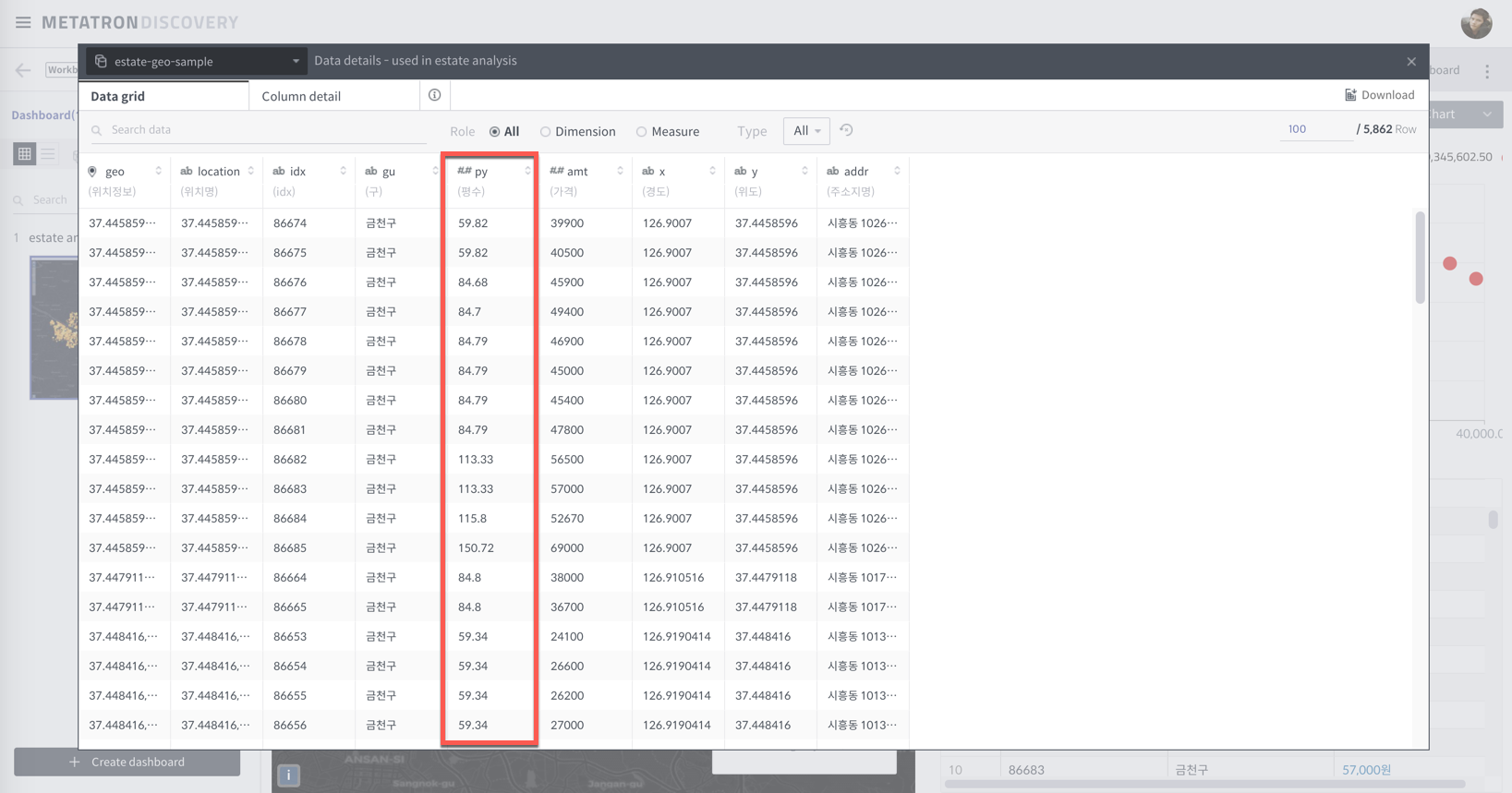Select the Measure role radio button
Viewport: 1512px width, 793px height.
641,132
